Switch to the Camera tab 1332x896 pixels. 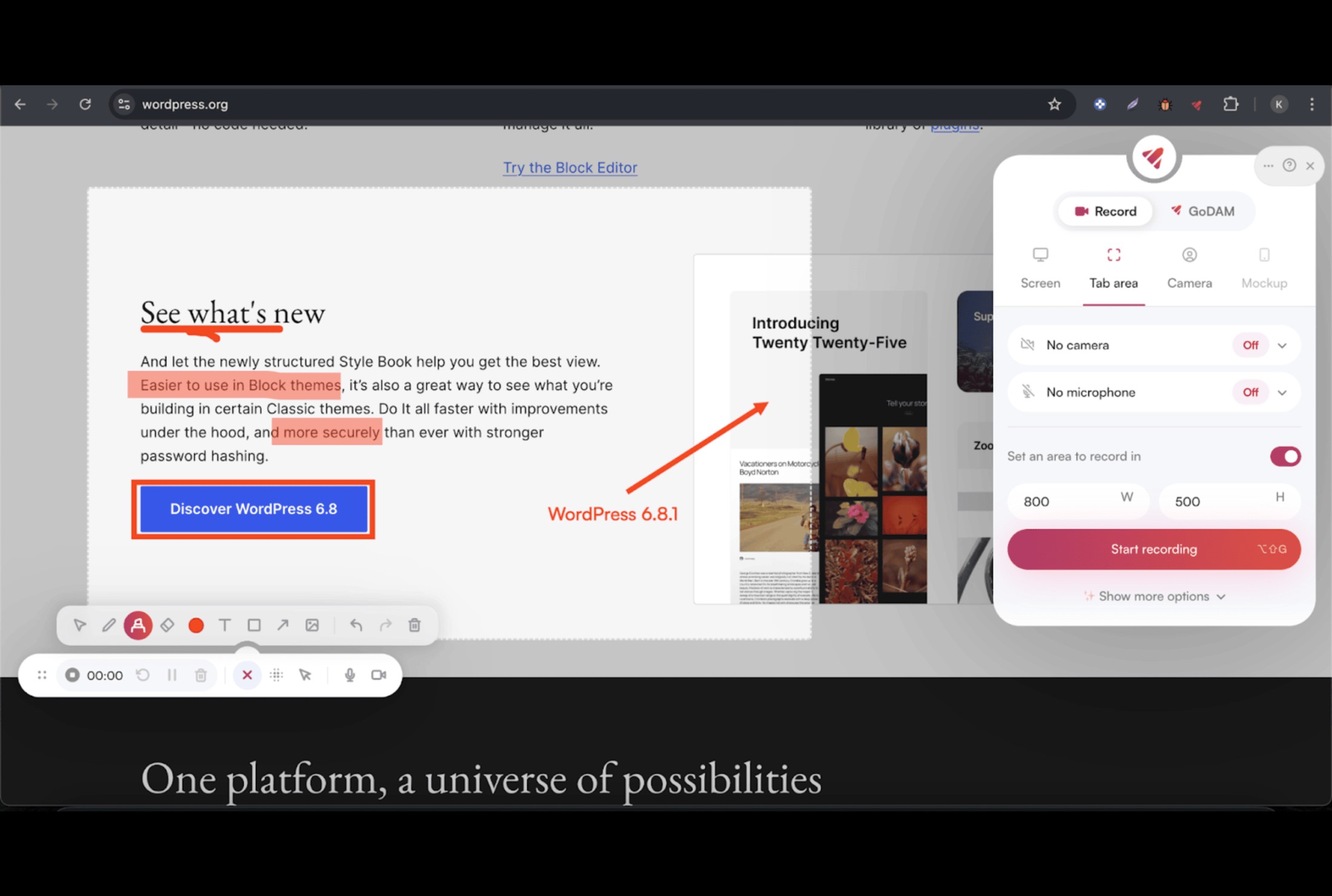[x=1189, y=268]
